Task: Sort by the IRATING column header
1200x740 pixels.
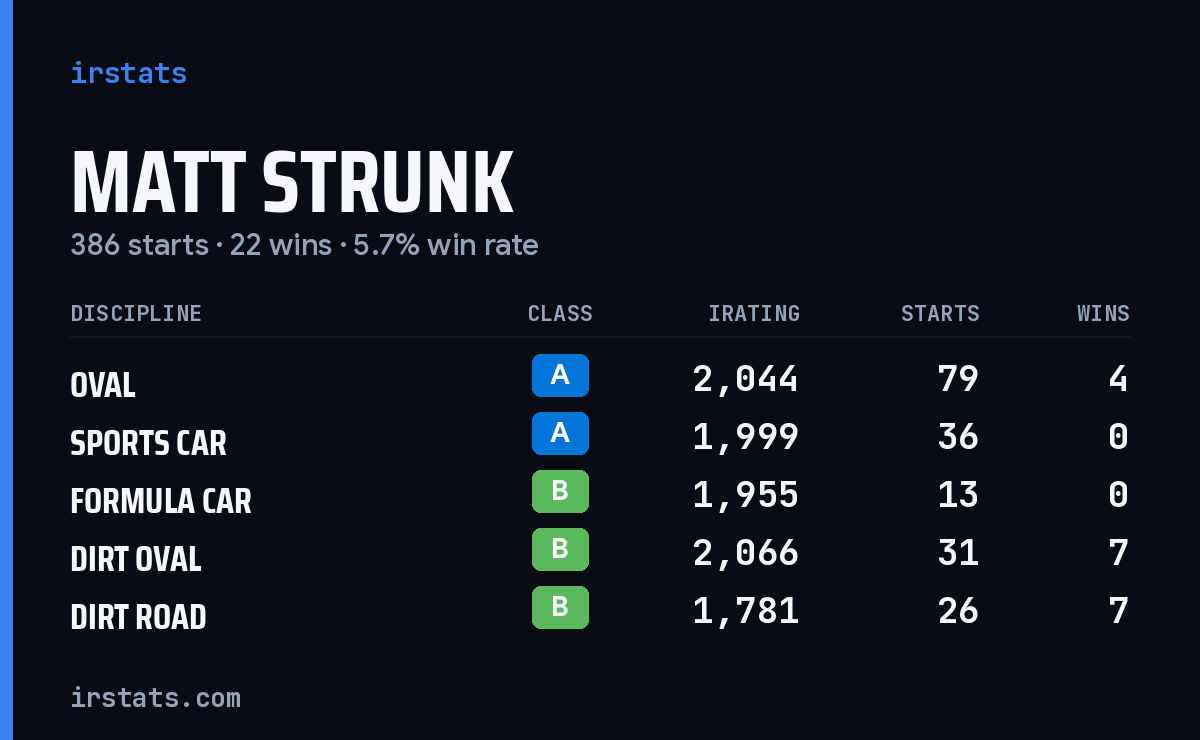Action: [x=754, y=313]
